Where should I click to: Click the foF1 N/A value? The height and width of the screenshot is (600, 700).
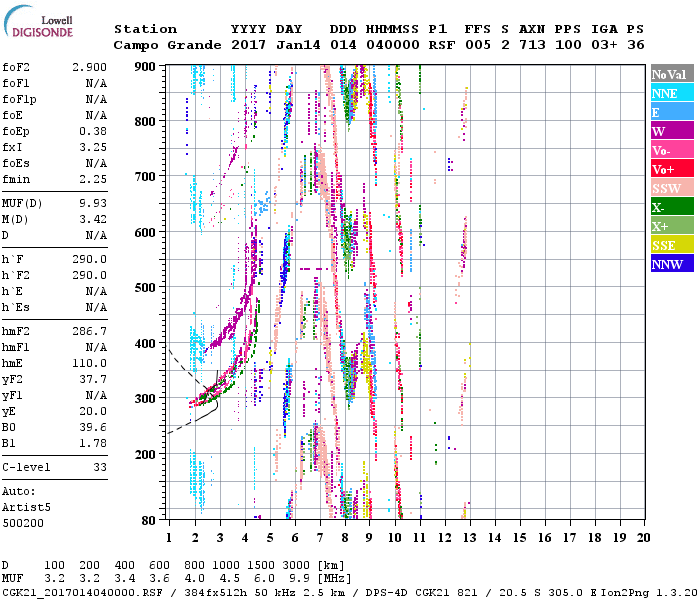point(96,83)
